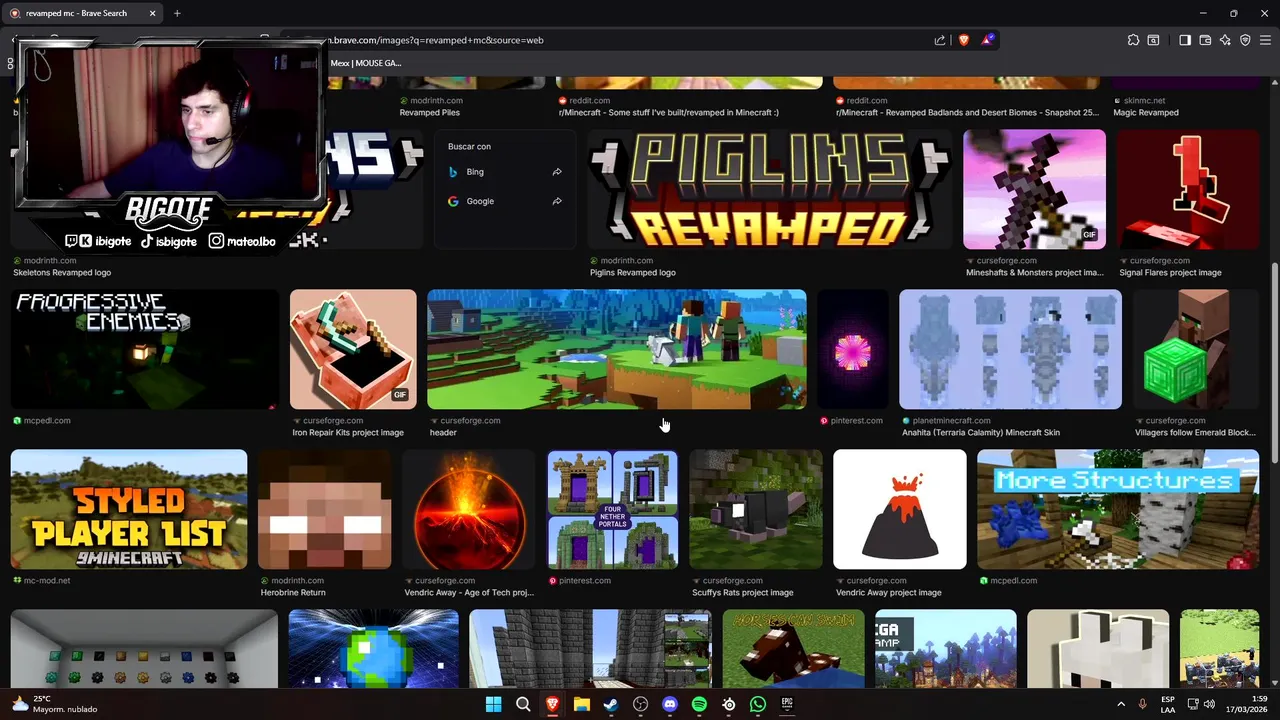
Task: Open Discord from taskbar
Action: tap(670, 704)
